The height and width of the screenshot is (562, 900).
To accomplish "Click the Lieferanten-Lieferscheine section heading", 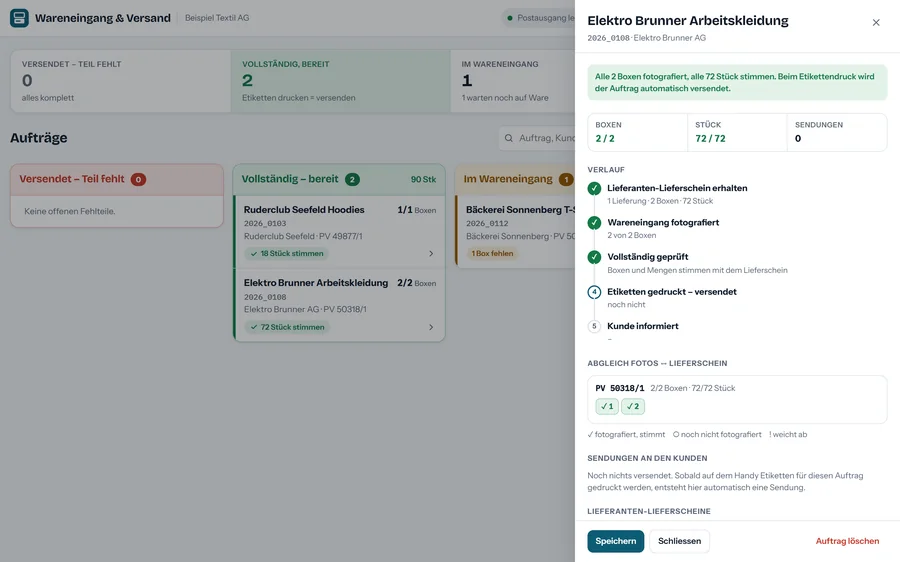I will [x=649, y=511].
